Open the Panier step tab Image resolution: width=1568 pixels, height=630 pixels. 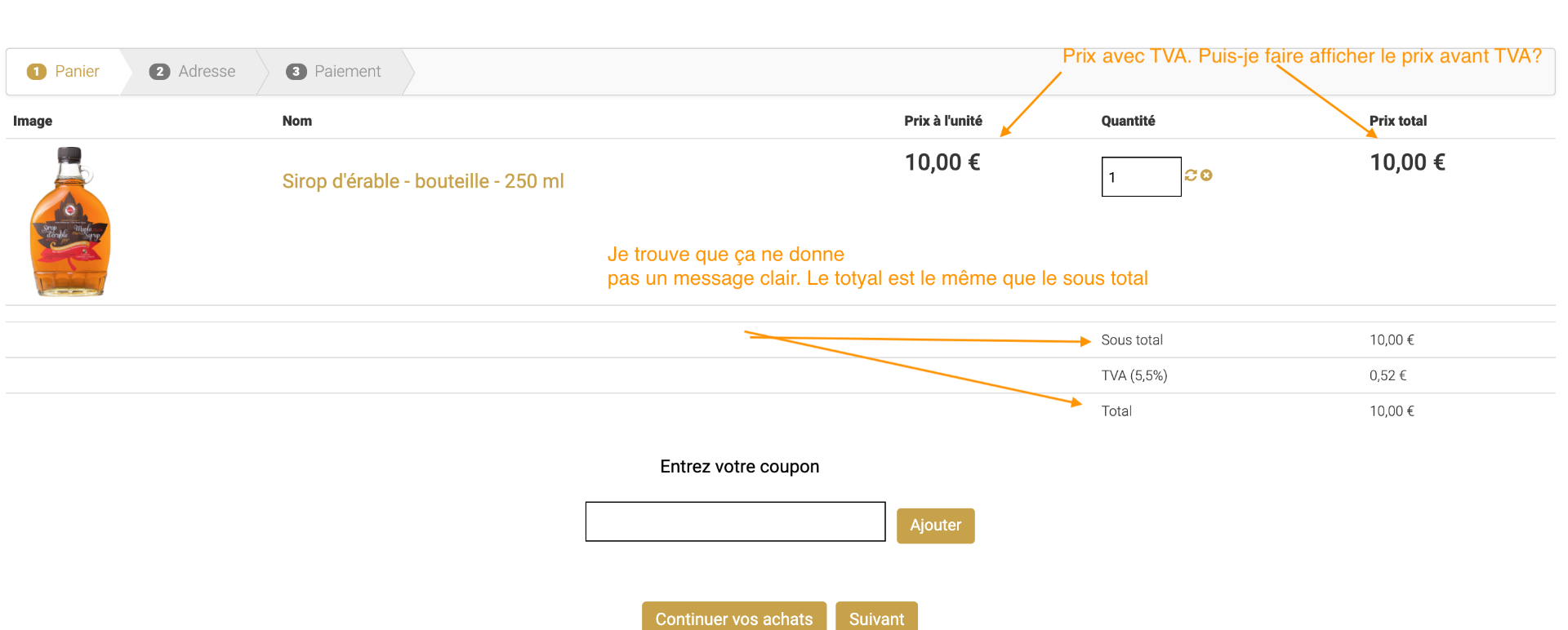77,72
